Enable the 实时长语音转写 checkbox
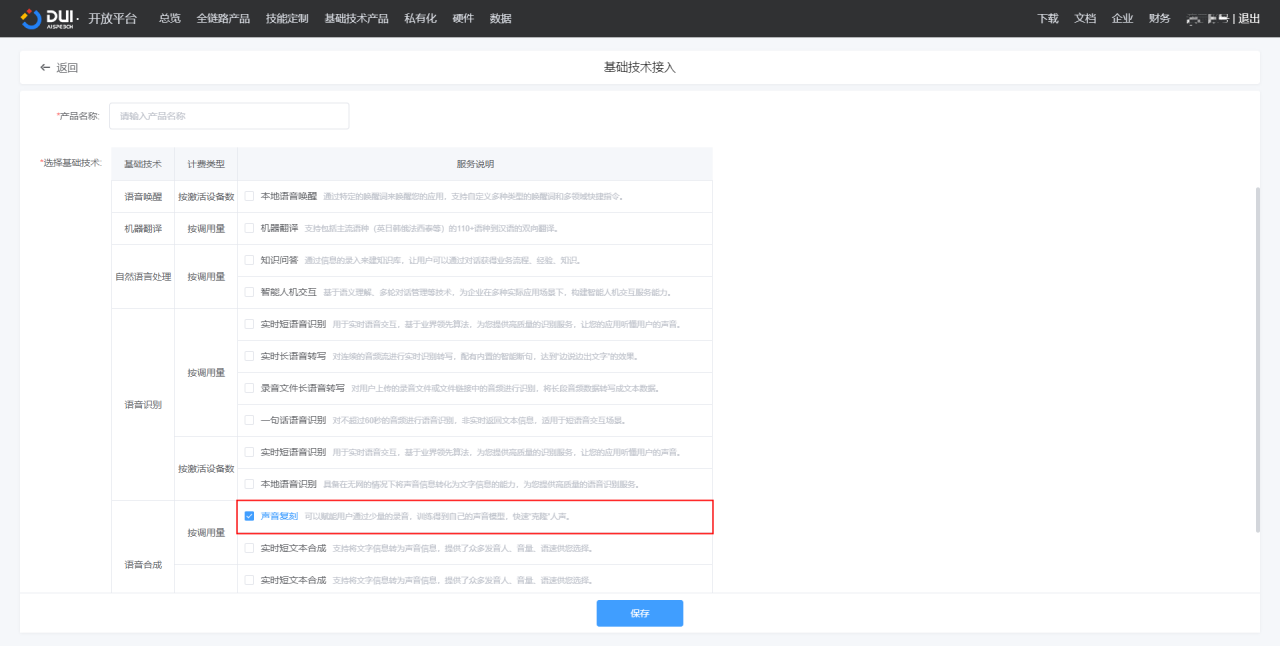The height and width of the screenshot is (646, 1280). (249, 356)
